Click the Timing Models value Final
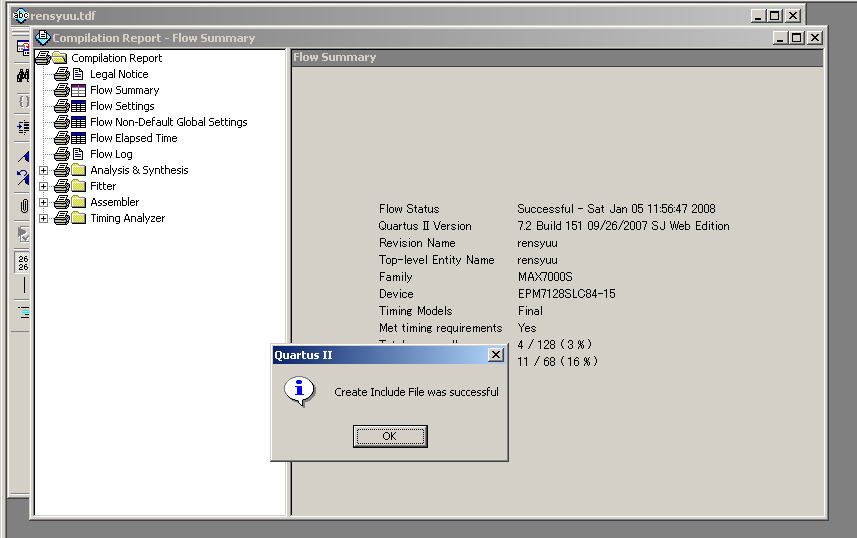Image resolution: width=857 pixels, height=538 pixels. (530, 311)
